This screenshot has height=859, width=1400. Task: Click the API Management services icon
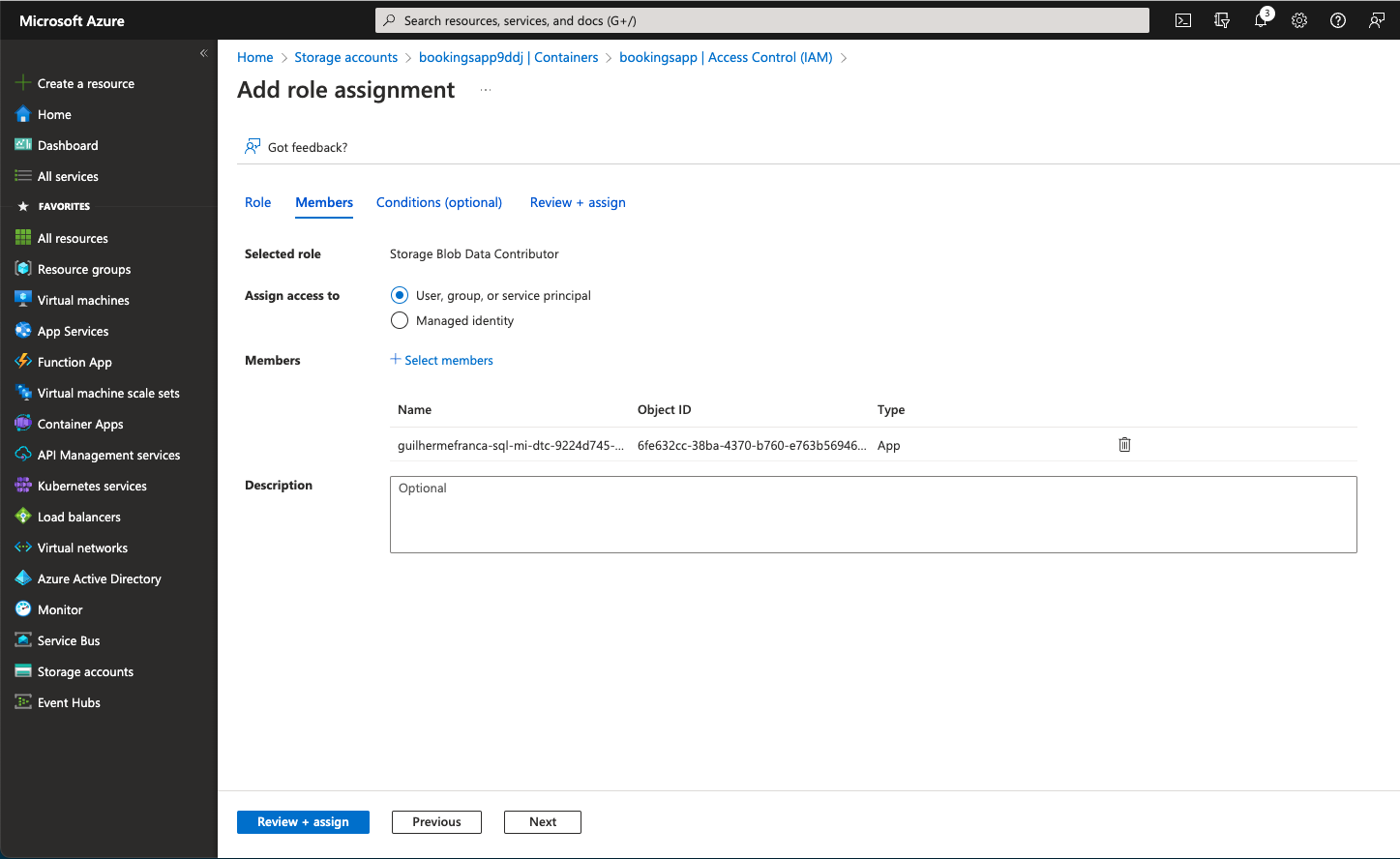pos(23,455)
